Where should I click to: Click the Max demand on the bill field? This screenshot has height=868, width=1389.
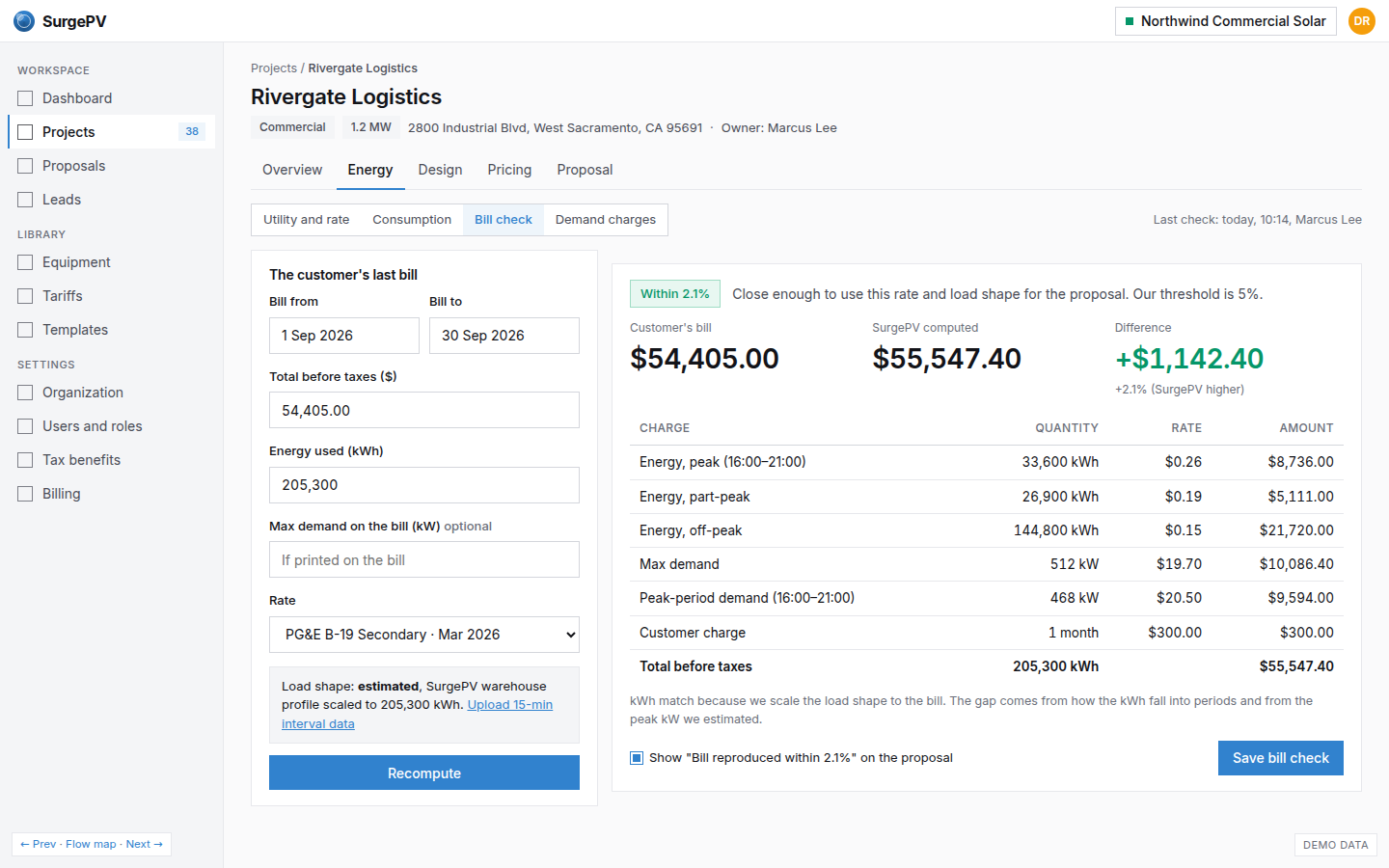pos(424,559)
